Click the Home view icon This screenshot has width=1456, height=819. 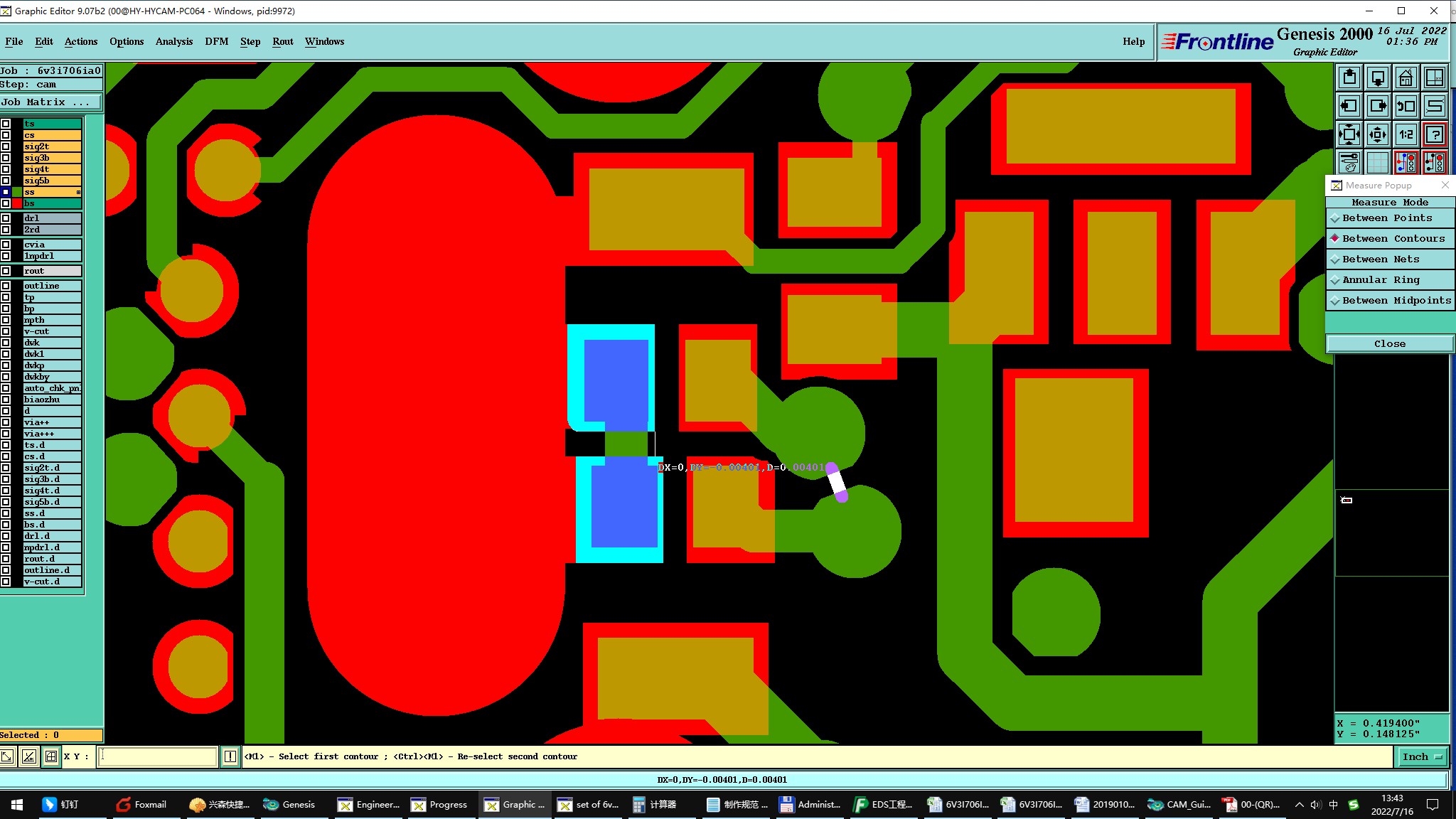[1406, 77]
